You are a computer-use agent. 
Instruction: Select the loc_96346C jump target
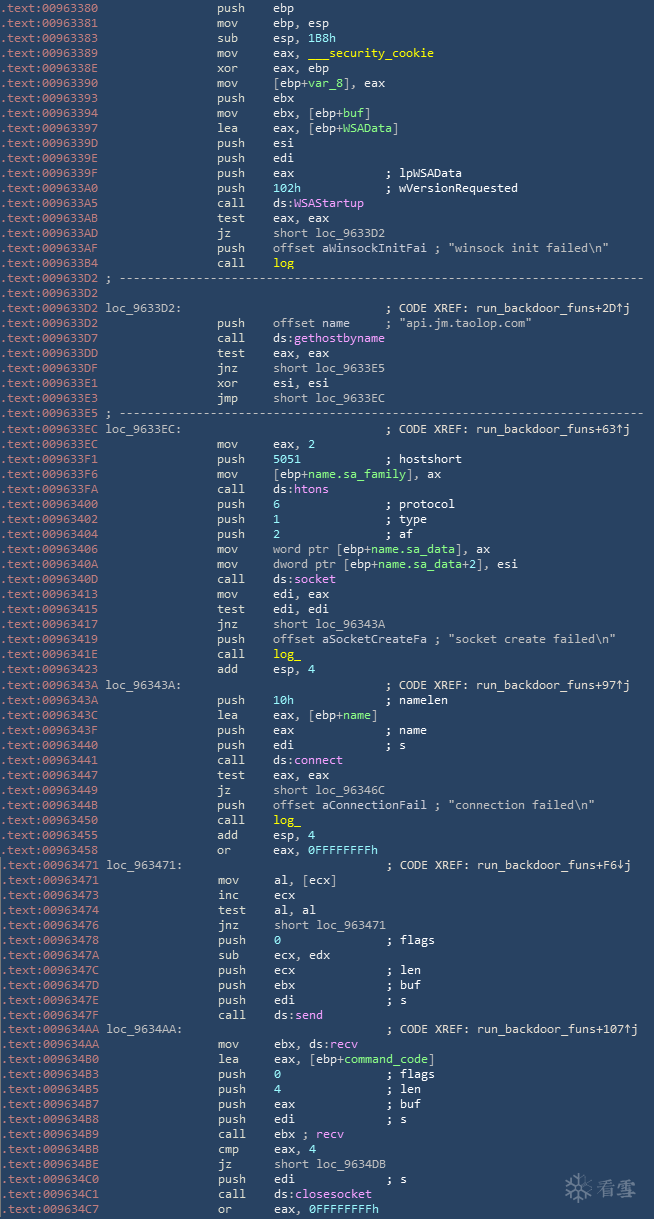click(349, 790)
